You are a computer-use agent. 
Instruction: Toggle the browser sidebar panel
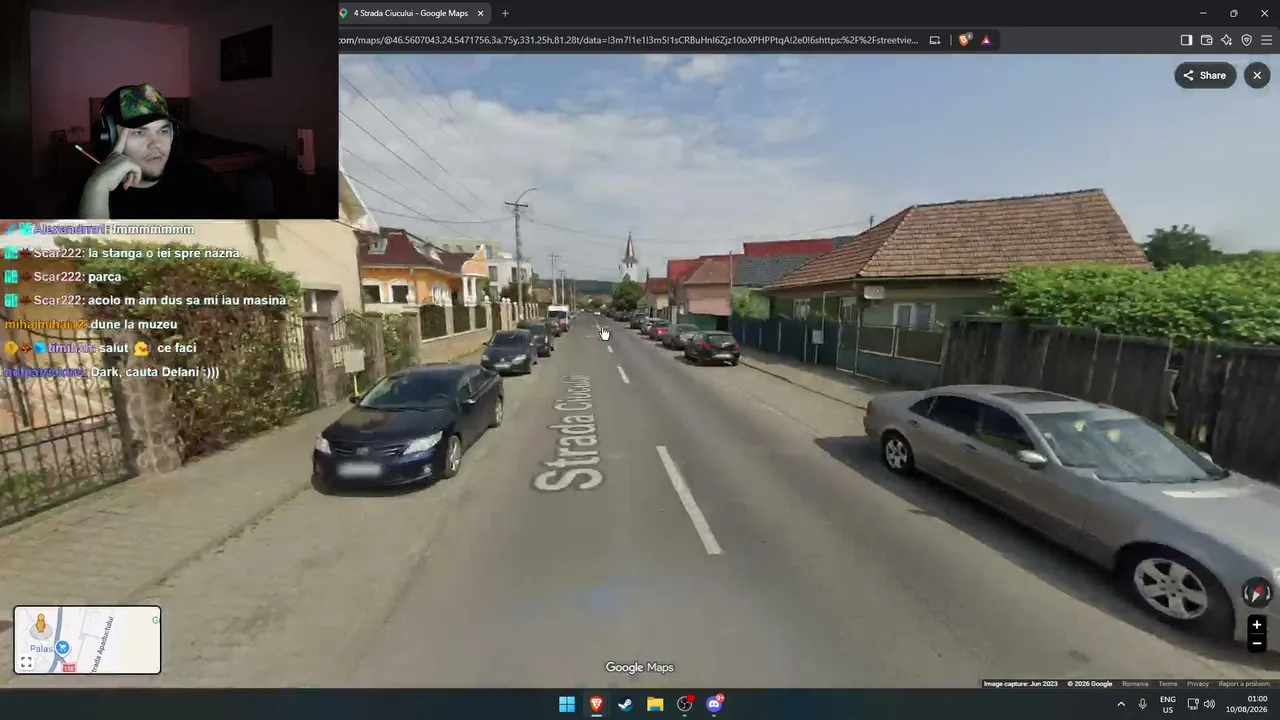[1186, 40]
